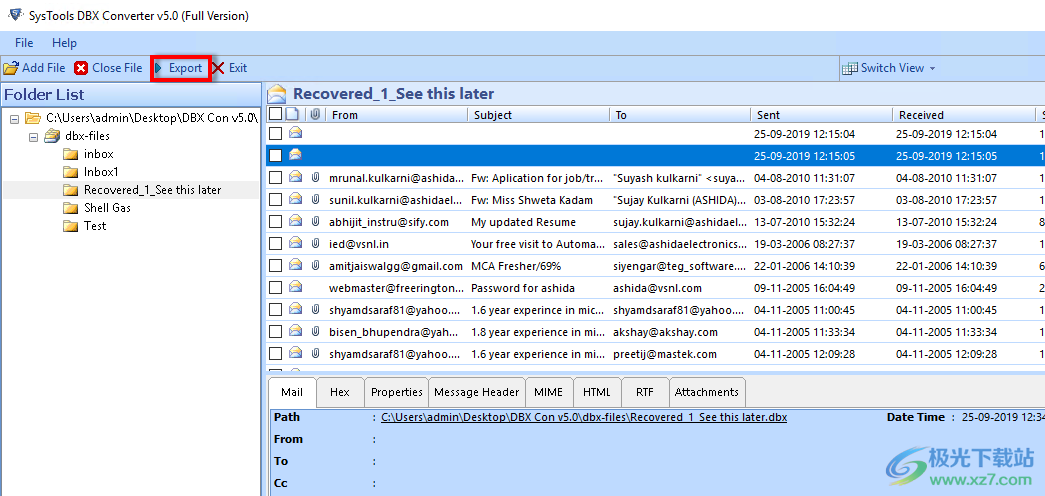Screen dimensions: 1045x496
Task: Click subject 'My updated Resume'
Action: click(523, 222)
